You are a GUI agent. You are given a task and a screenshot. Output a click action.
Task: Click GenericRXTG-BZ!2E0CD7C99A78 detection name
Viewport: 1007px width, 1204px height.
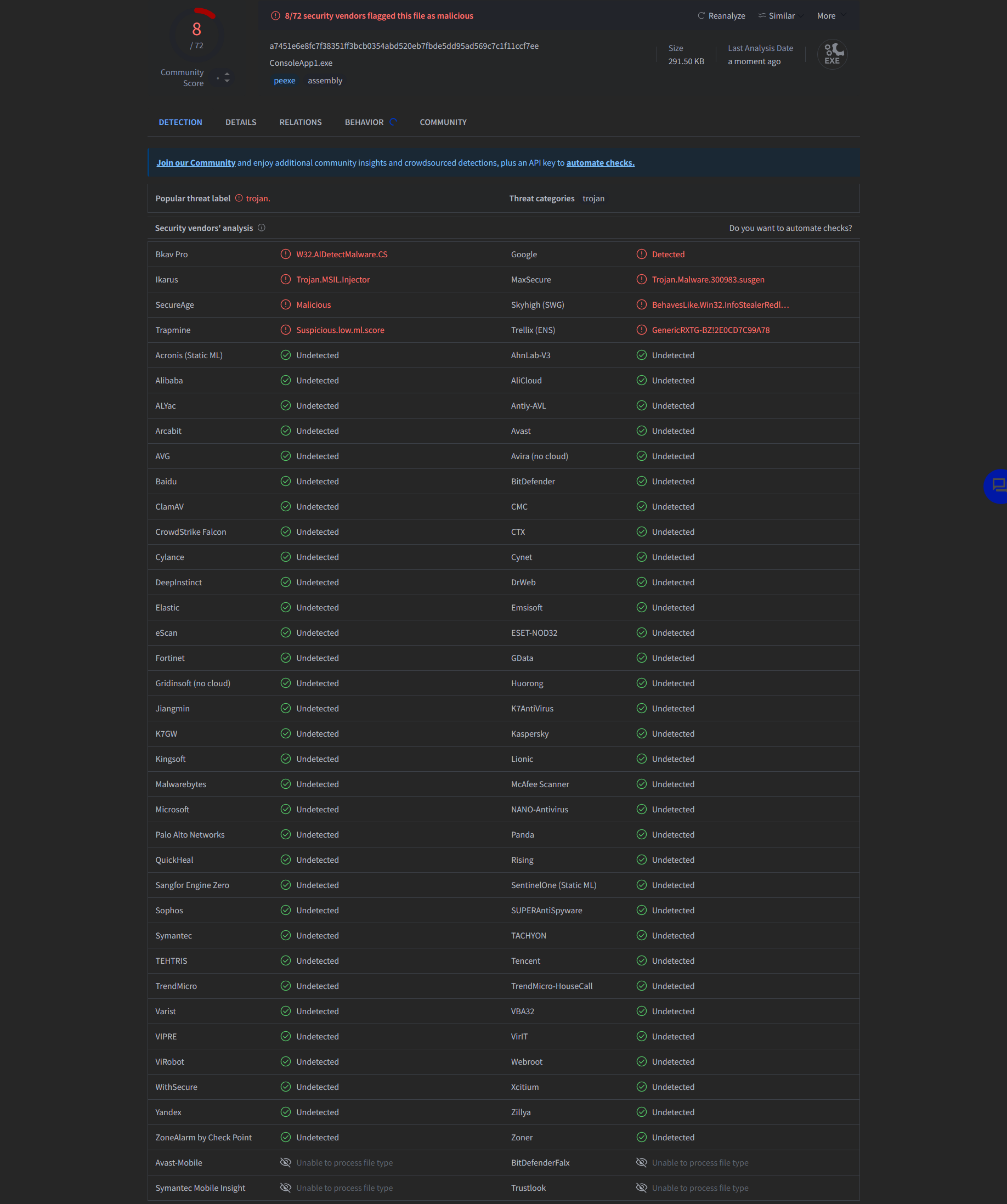(x=711, y=330)
